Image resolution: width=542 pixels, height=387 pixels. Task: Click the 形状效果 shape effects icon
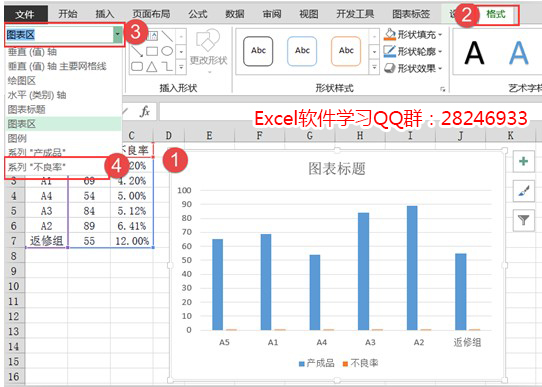pyautogui.click(x=390, y=68)
